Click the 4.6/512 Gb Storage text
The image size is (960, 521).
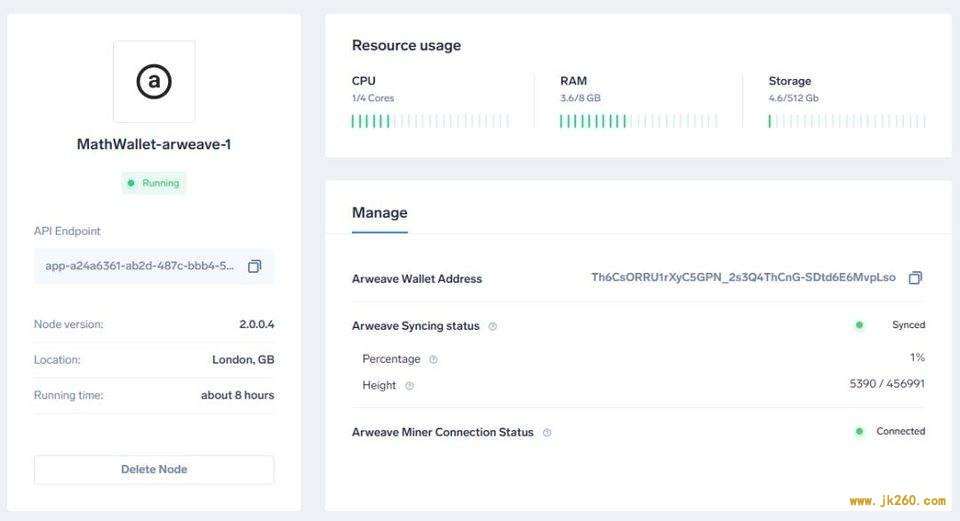793,98
